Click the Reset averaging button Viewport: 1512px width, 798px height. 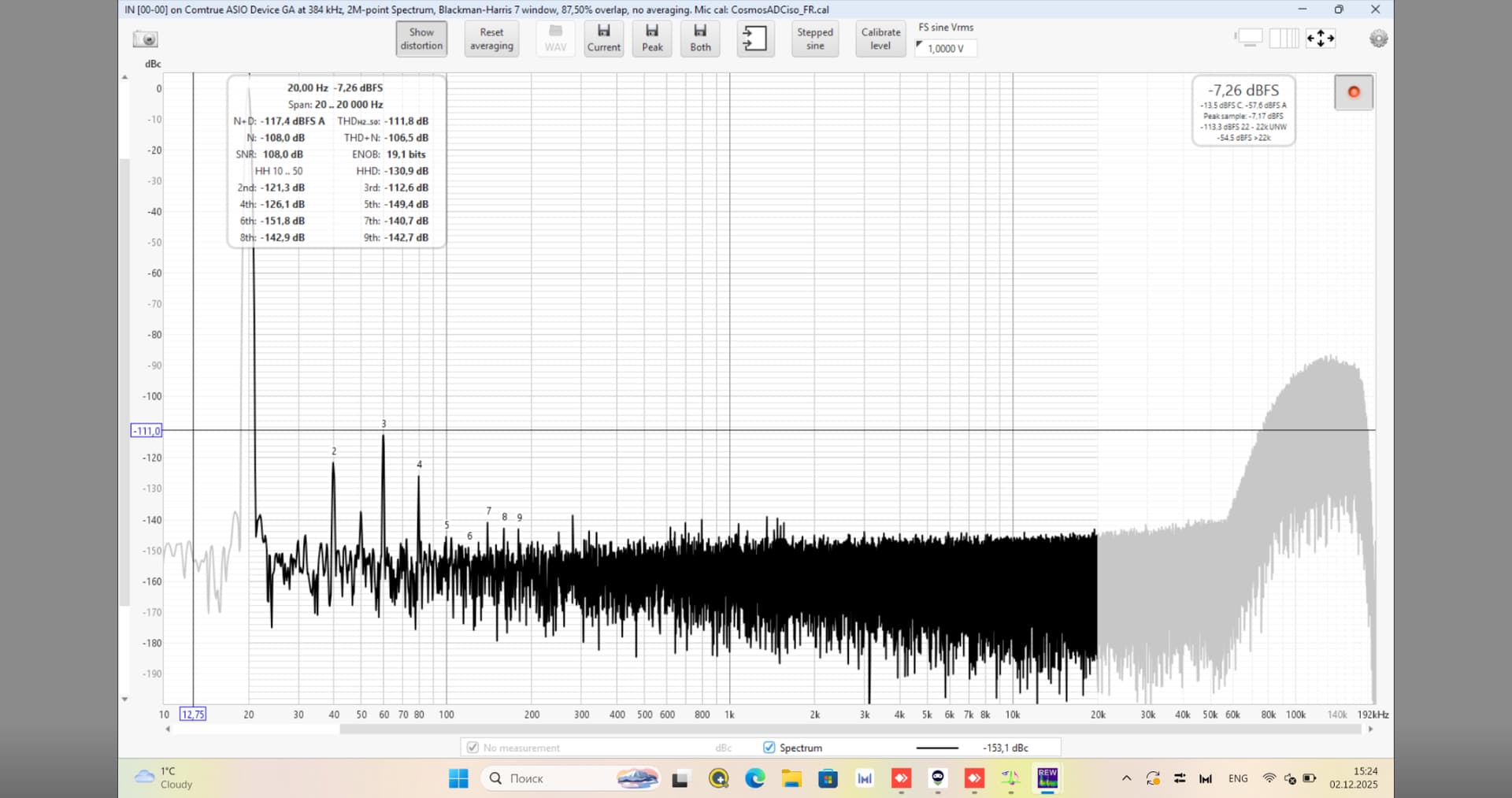[491, 39]
